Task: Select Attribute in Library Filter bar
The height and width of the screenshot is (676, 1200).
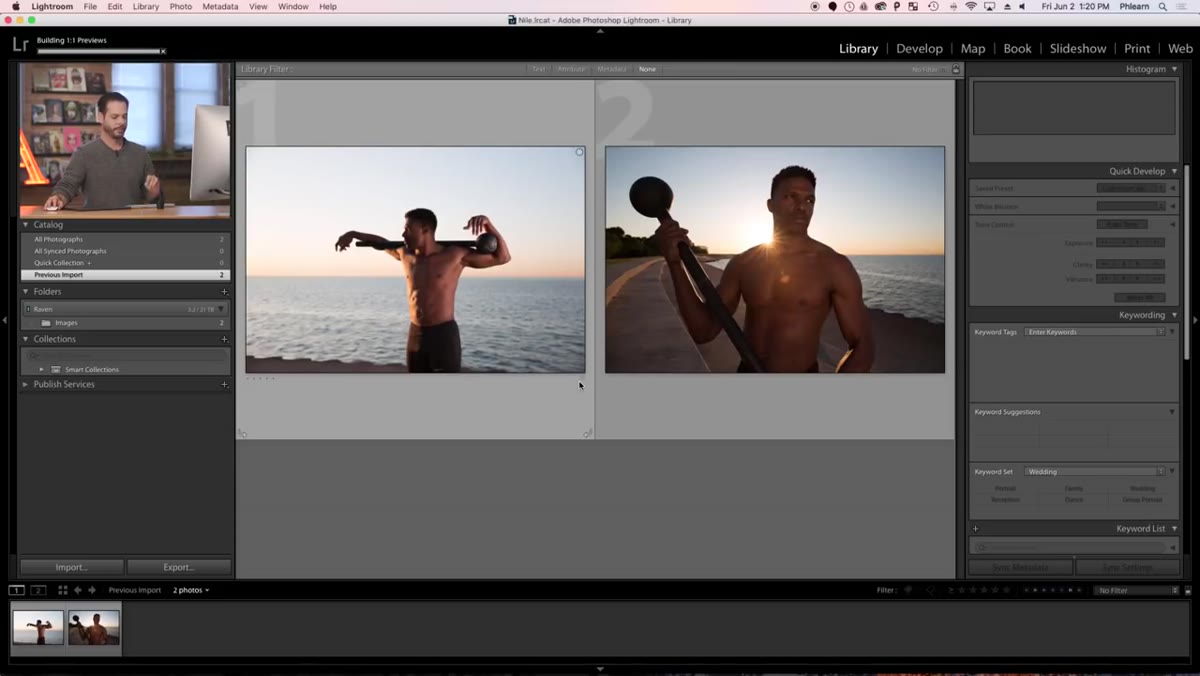Action: pyautogui.click(x=571, y=69)
